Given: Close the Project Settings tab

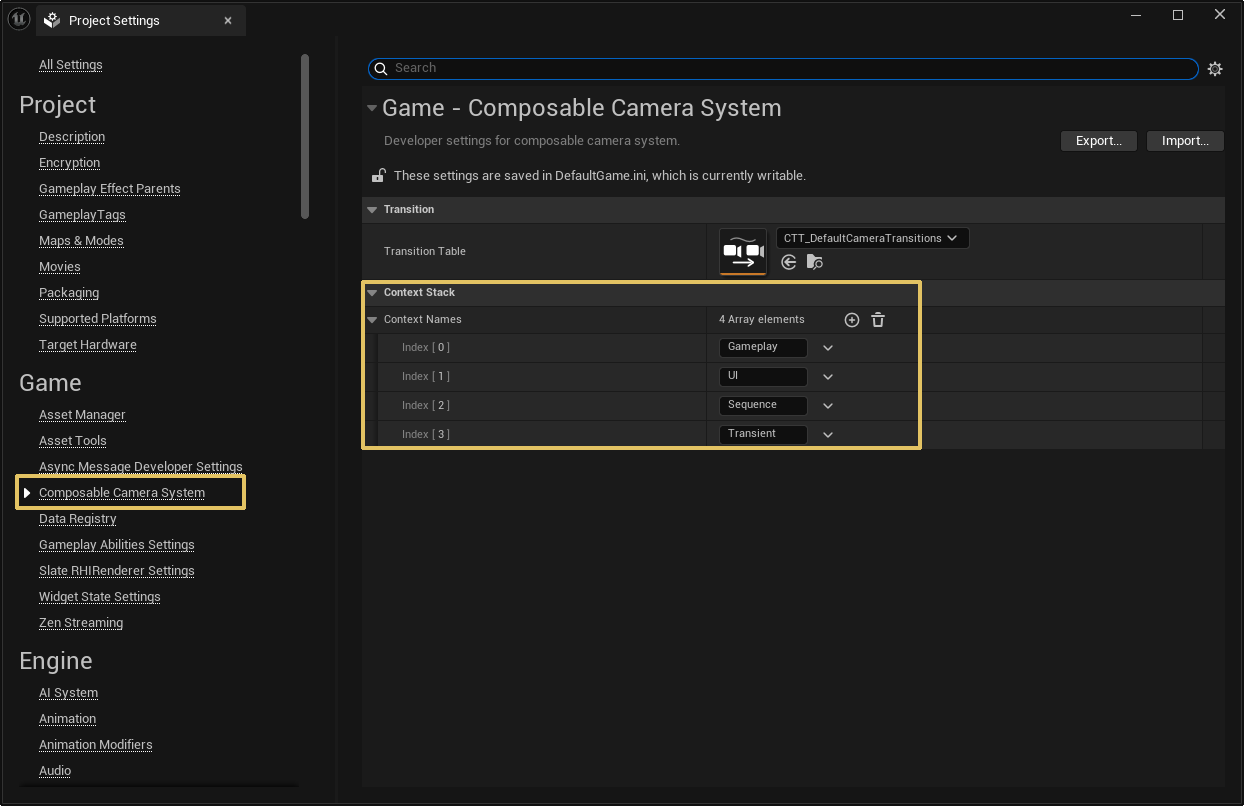Looking at the screenshot, I should (x=228, y=20).
